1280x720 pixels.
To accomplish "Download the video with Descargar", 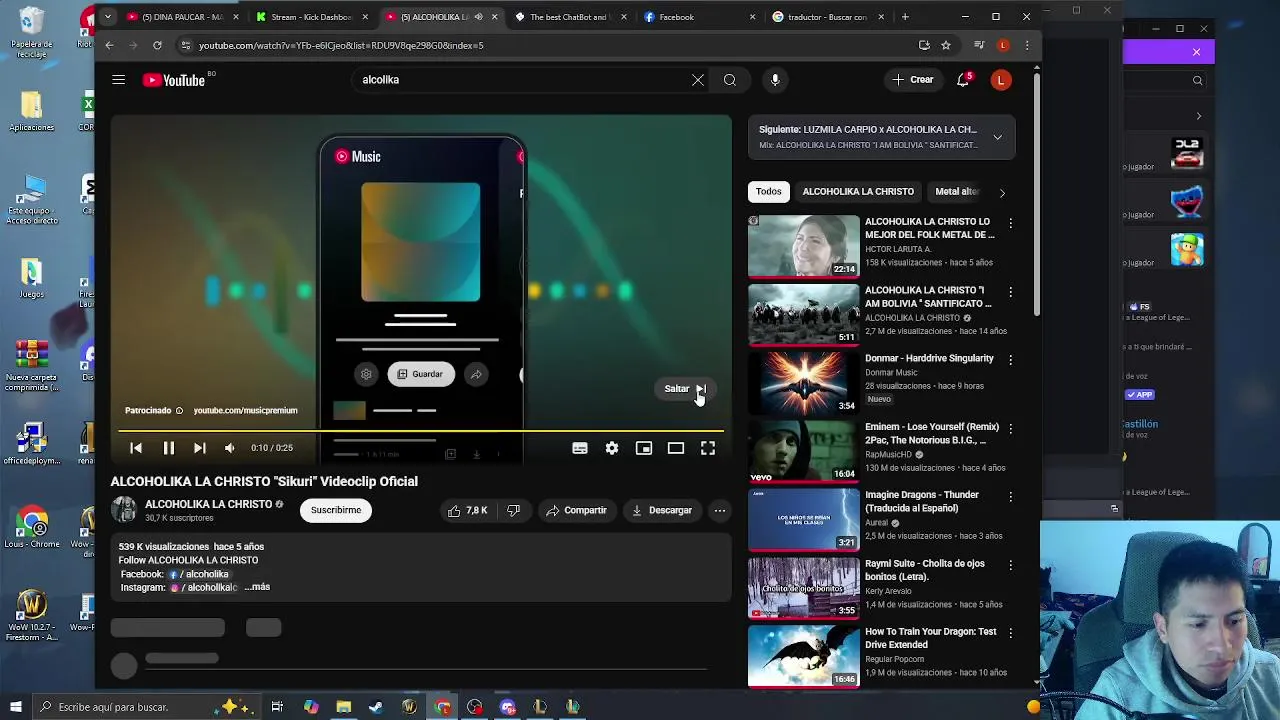I will point(661,511).
